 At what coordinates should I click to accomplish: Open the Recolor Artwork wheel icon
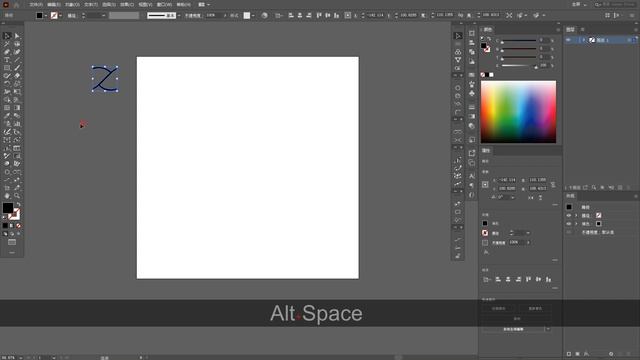click(264, 16)
